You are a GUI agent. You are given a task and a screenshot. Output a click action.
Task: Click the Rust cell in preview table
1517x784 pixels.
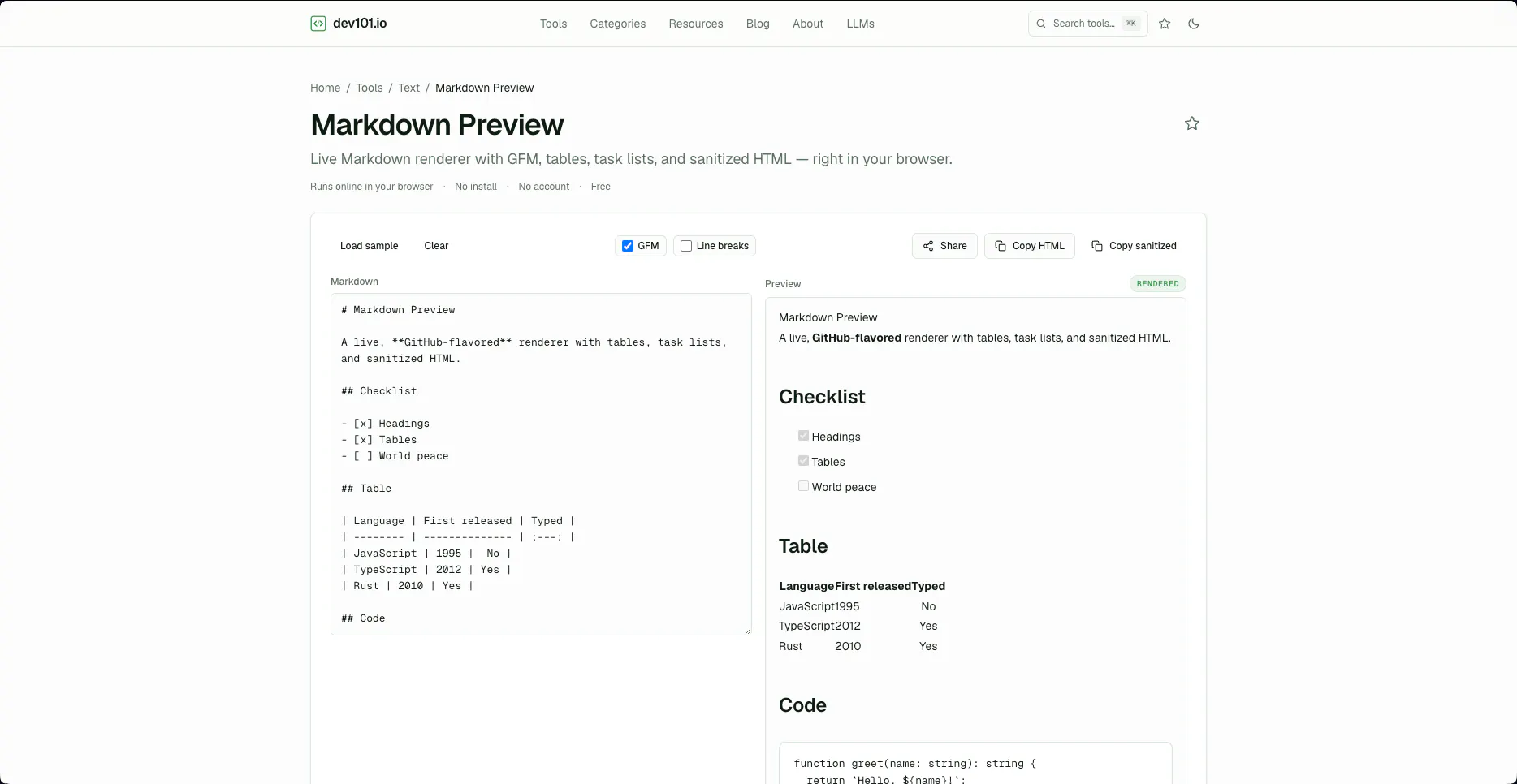click(x=791, y=646)
